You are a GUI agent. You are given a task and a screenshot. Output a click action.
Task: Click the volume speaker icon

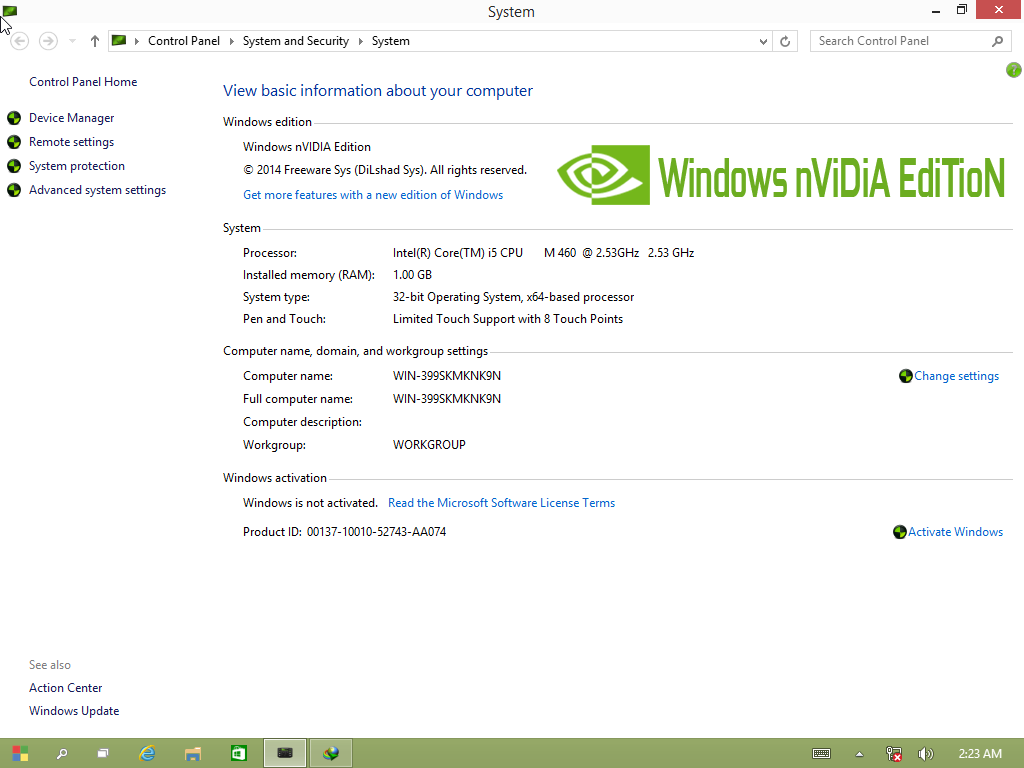click(x=925, y=754)
